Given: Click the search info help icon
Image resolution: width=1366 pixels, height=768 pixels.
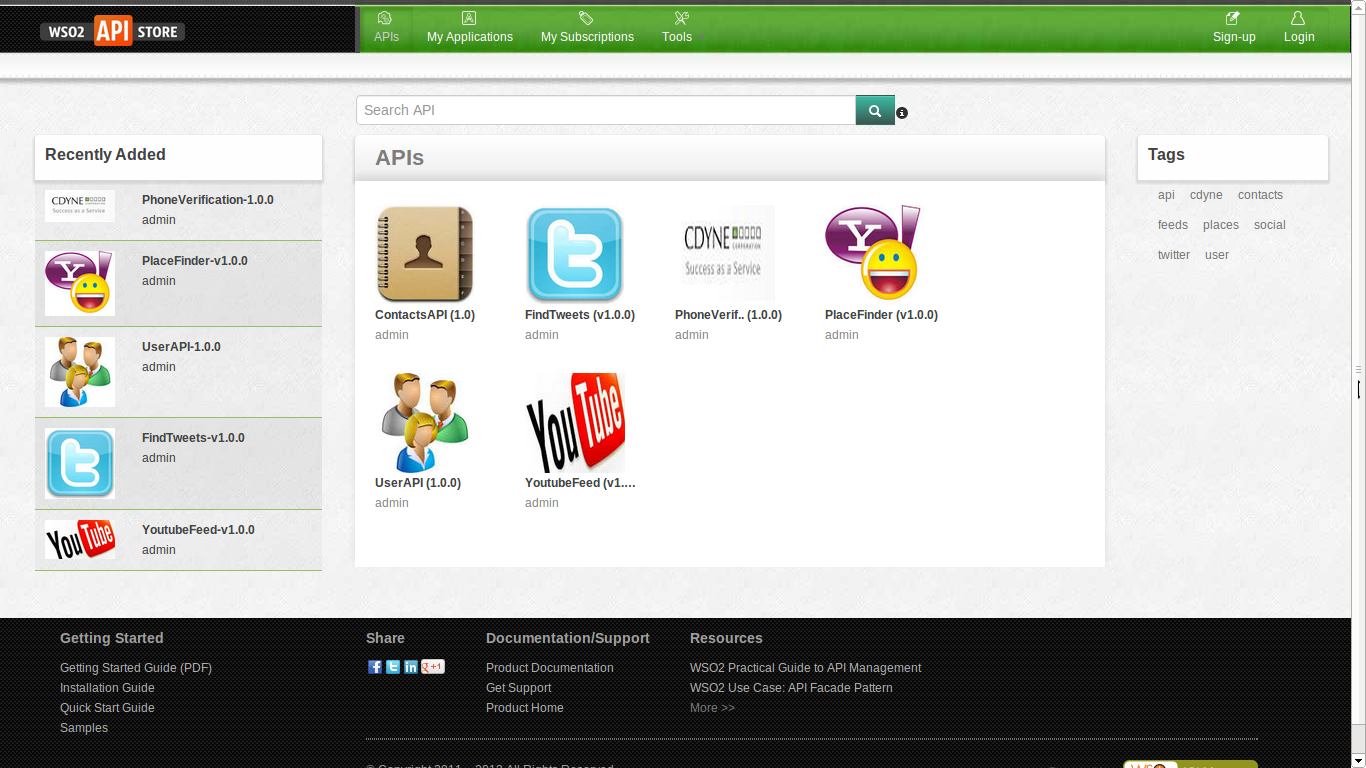Looking at the screenshot, I should coord(902,113).
